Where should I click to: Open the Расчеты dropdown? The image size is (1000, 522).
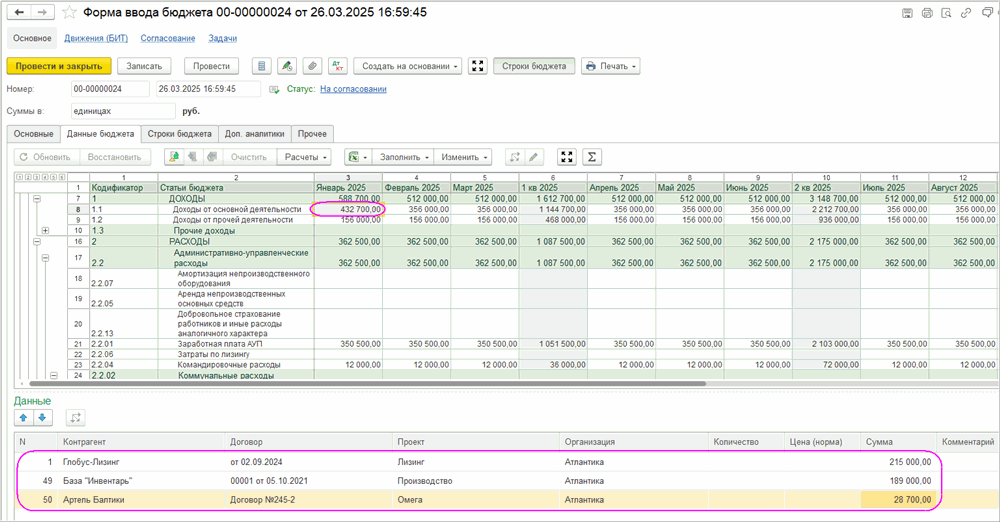(x=305, y=157)
